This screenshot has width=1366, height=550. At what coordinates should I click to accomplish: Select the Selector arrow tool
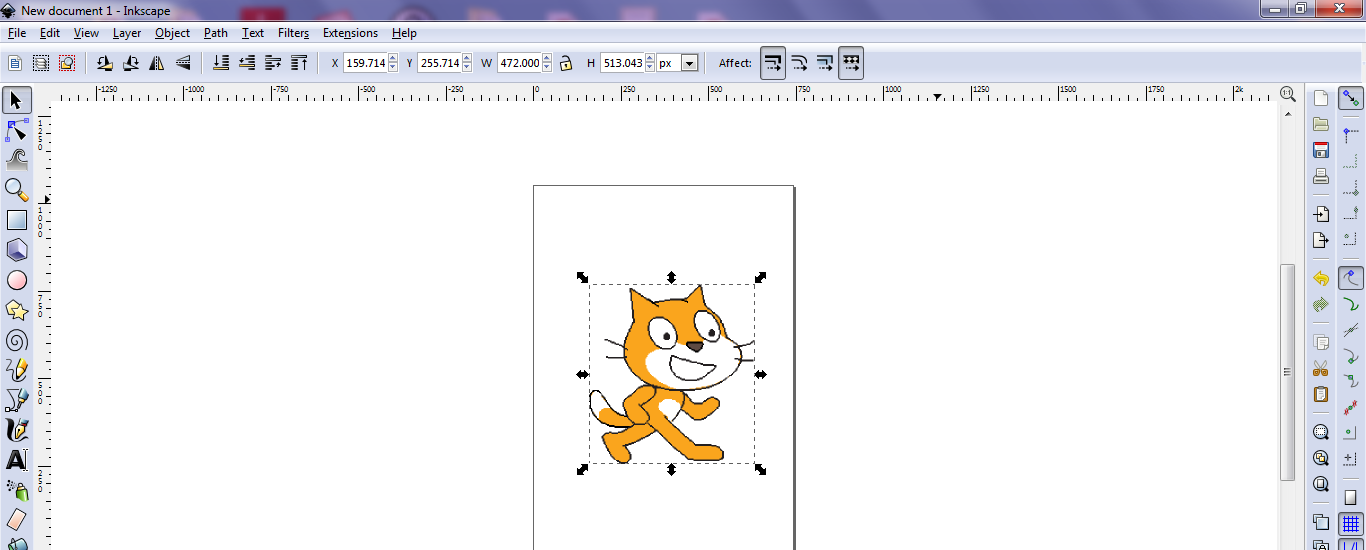[x=16, y=100]
